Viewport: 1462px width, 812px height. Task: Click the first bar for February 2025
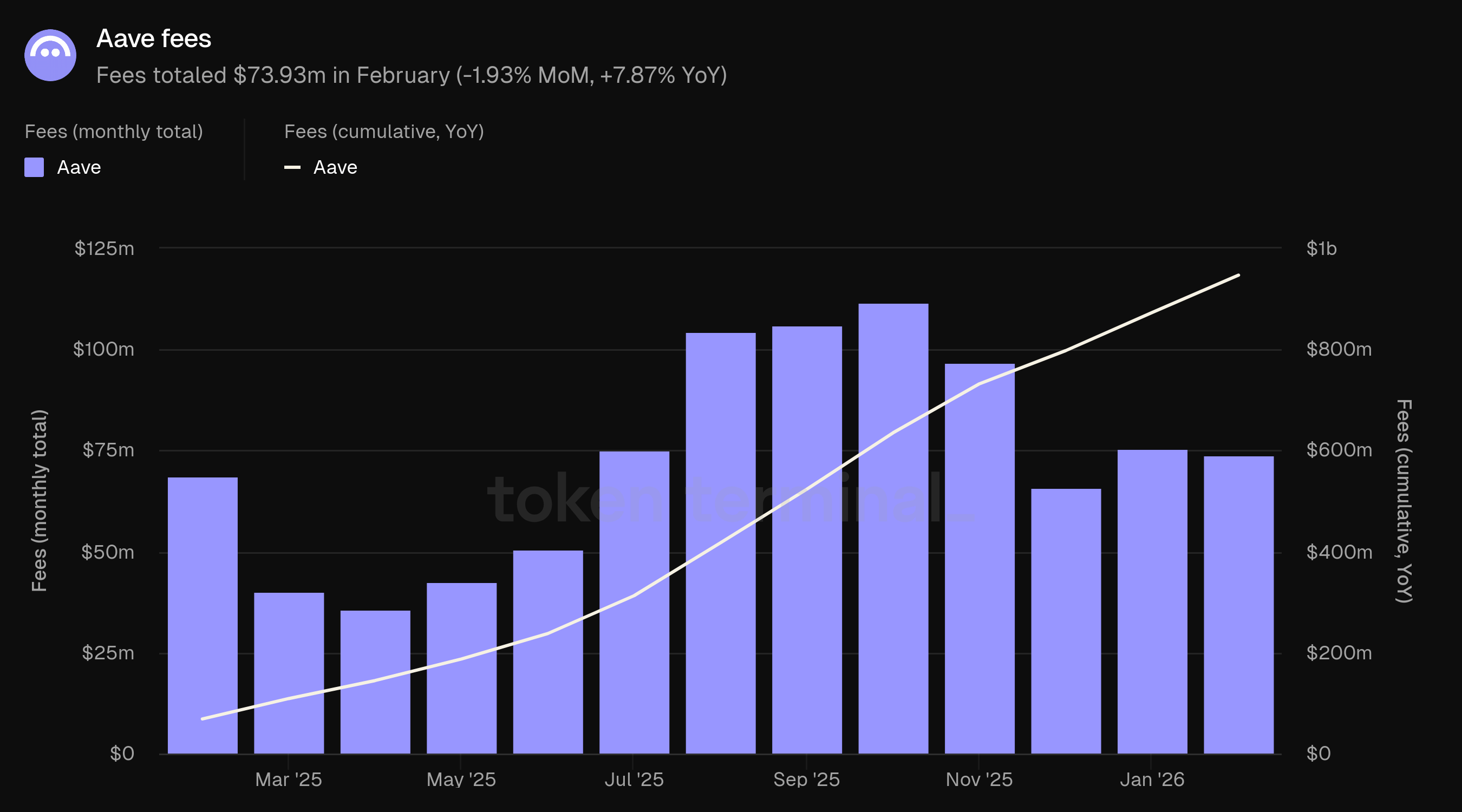(203, 615)
